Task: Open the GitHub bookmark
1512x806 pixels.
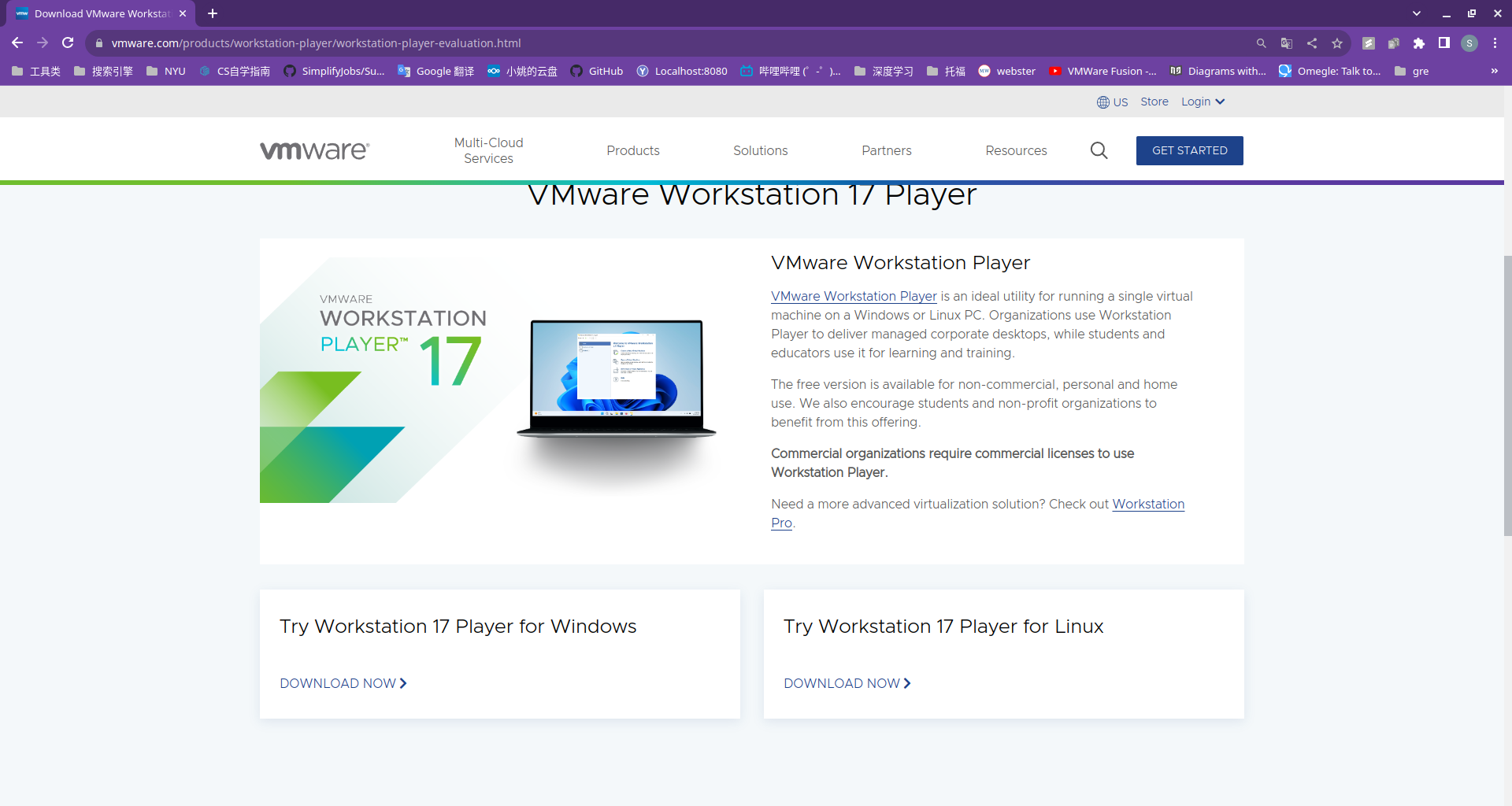Action: (598, 71)
